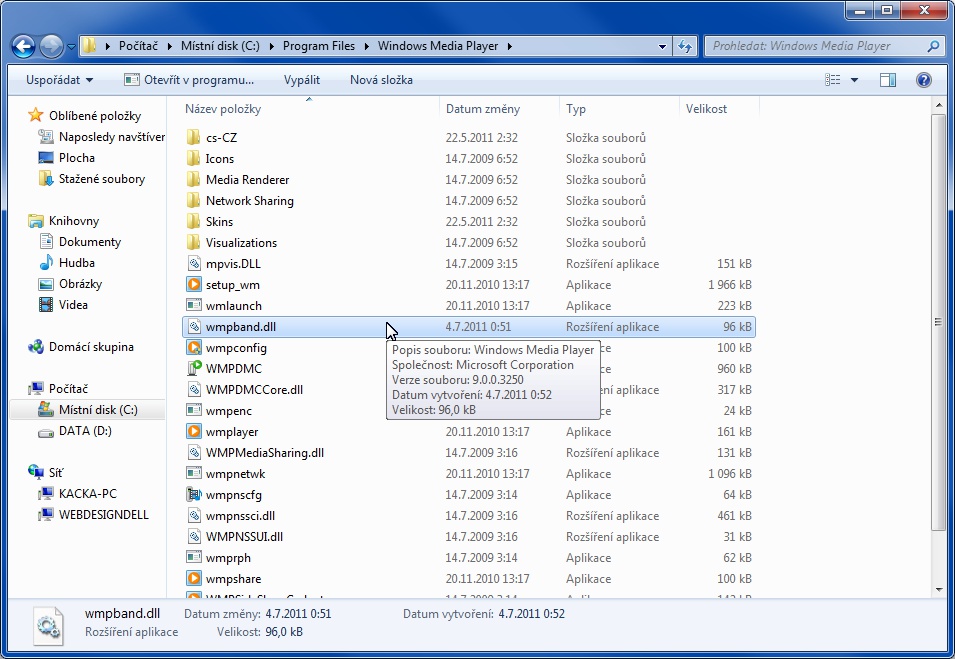Screen dimensions: 955x659
Task: Select the Icons folder icon
Action: tap(193, 159)
